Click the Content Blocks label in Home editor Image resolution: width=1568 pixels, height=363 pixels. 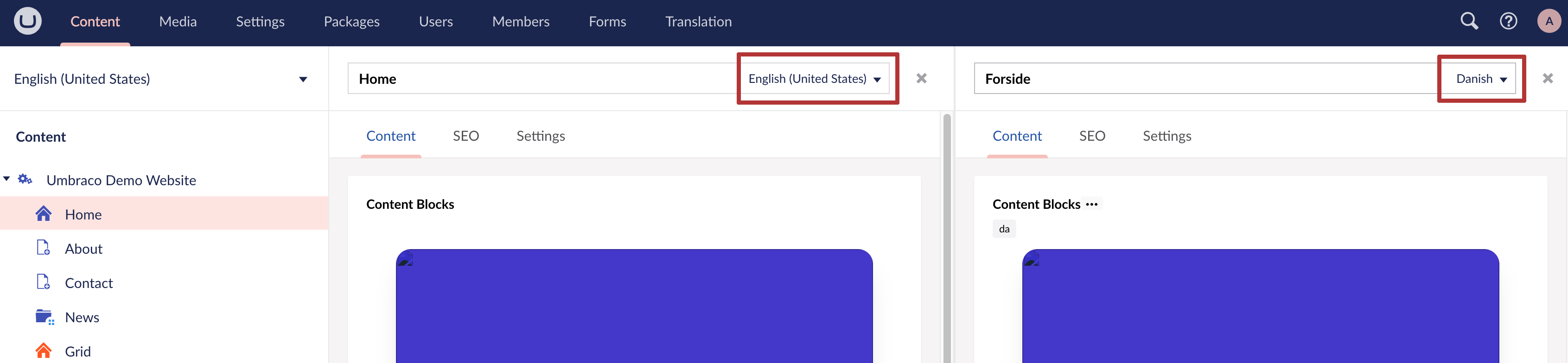[410, 204]
